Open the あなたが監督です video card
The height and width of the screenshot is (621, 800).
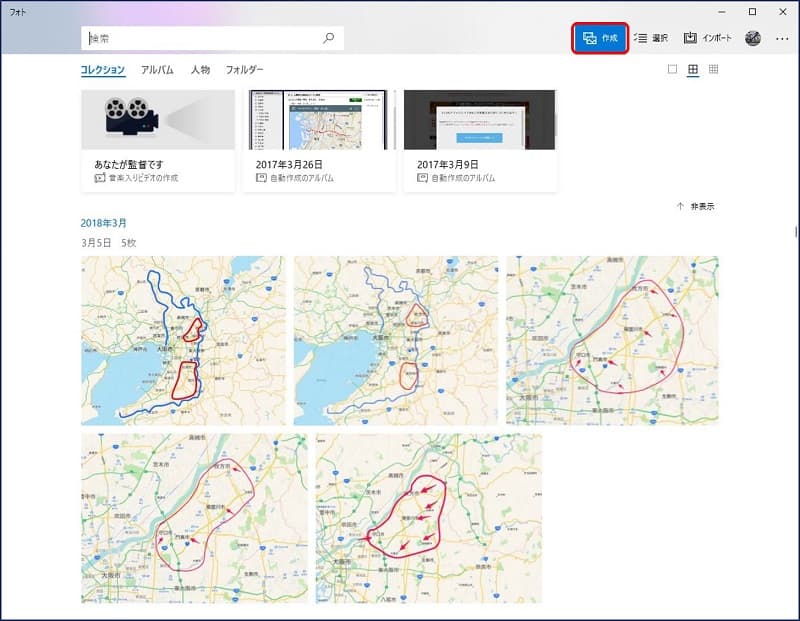(158, 140)
